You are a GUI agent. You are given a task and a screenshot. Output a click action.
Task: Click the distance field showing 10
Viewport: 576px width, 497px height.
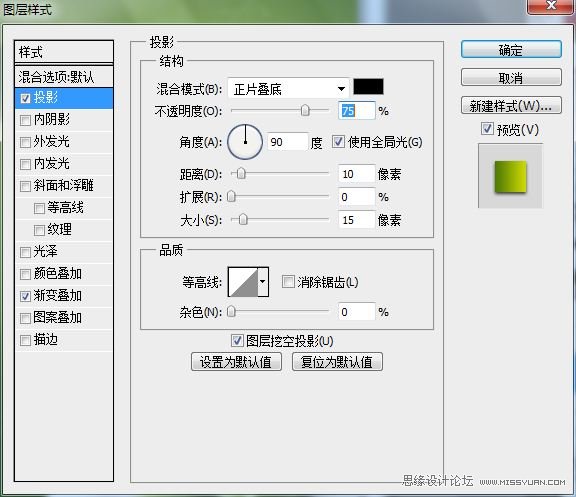[x=356, y=174]
